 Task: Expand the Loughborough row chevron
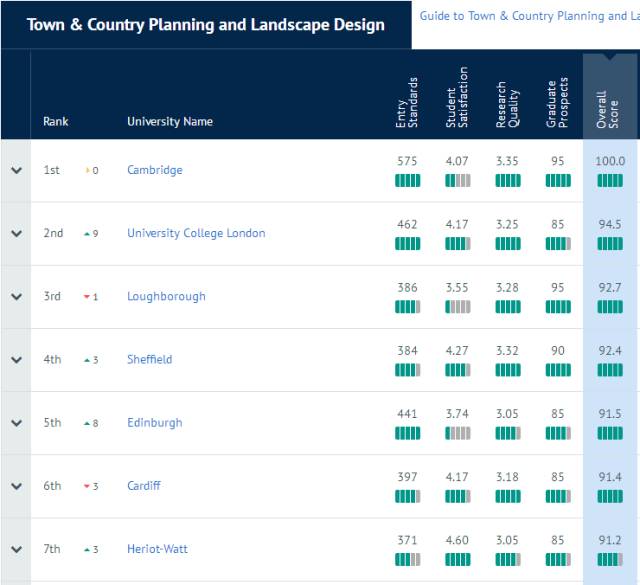[16, 296]
